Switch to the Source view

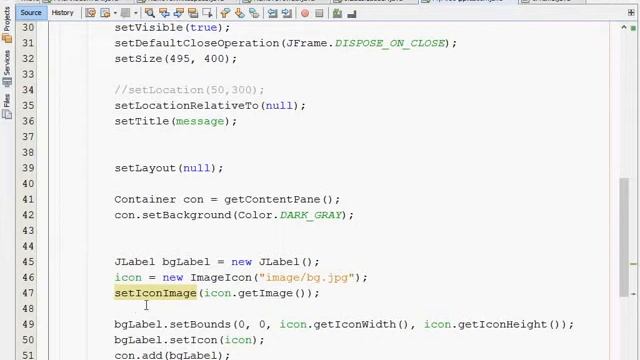(x=31, y=13)
